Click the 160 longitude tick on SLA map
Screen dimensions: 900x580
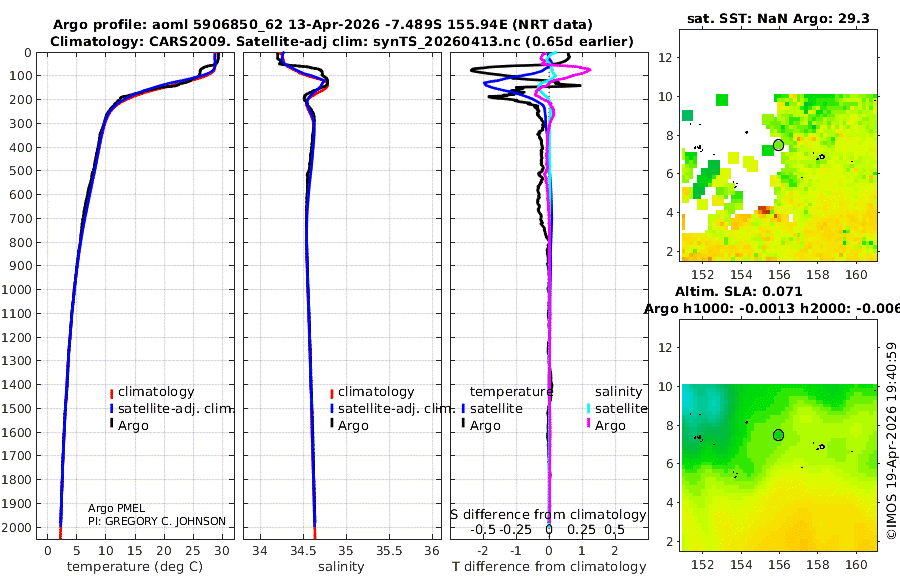coord(856,564)
